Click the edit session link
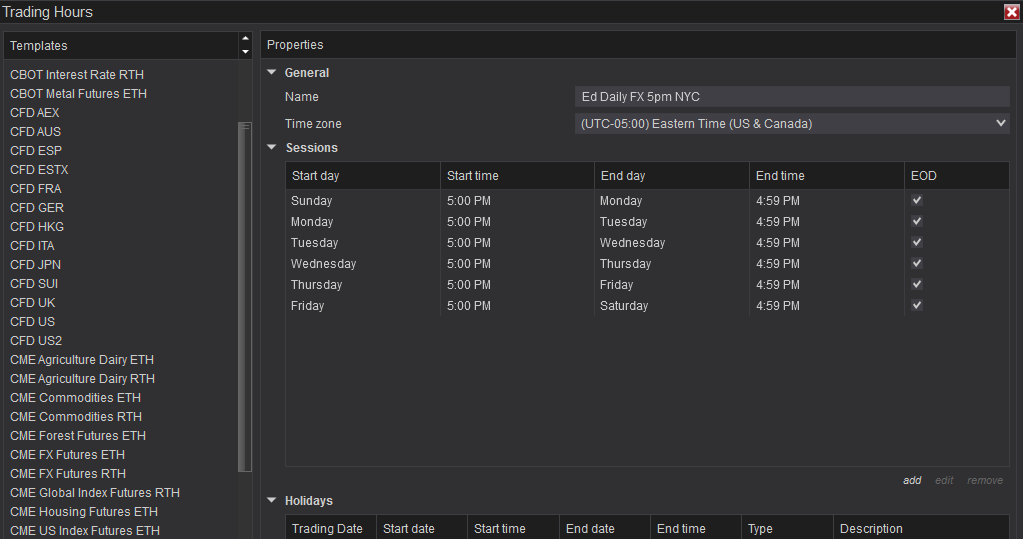Screen dimensions: 1023x539 point(944,481)
